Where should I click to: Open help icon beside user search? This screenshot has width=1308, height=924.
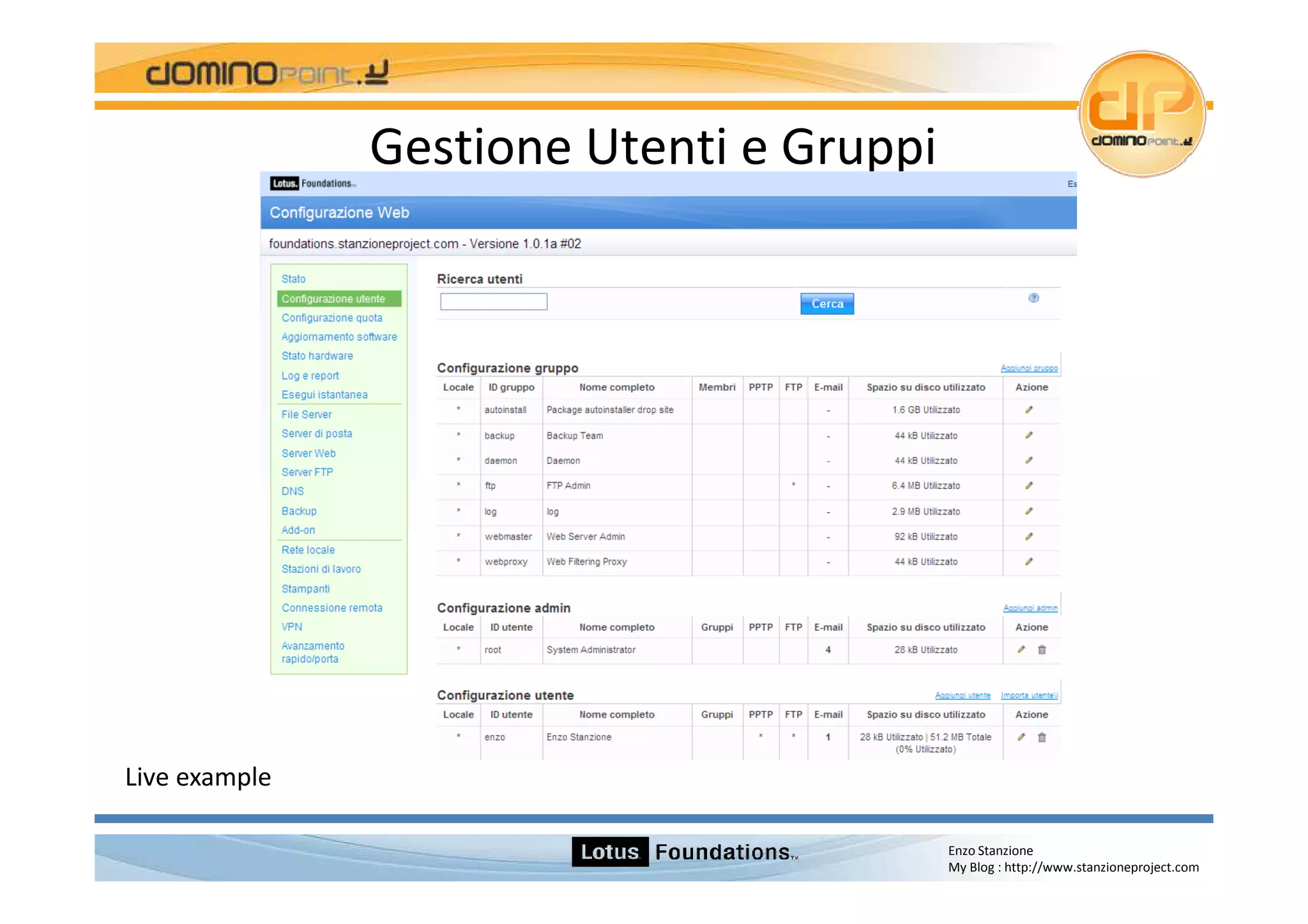1033,298
